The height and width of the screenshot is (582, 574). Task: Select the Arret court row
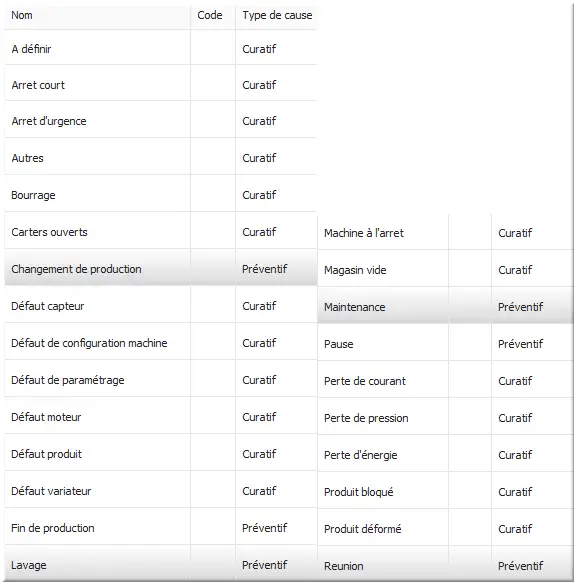160,85
